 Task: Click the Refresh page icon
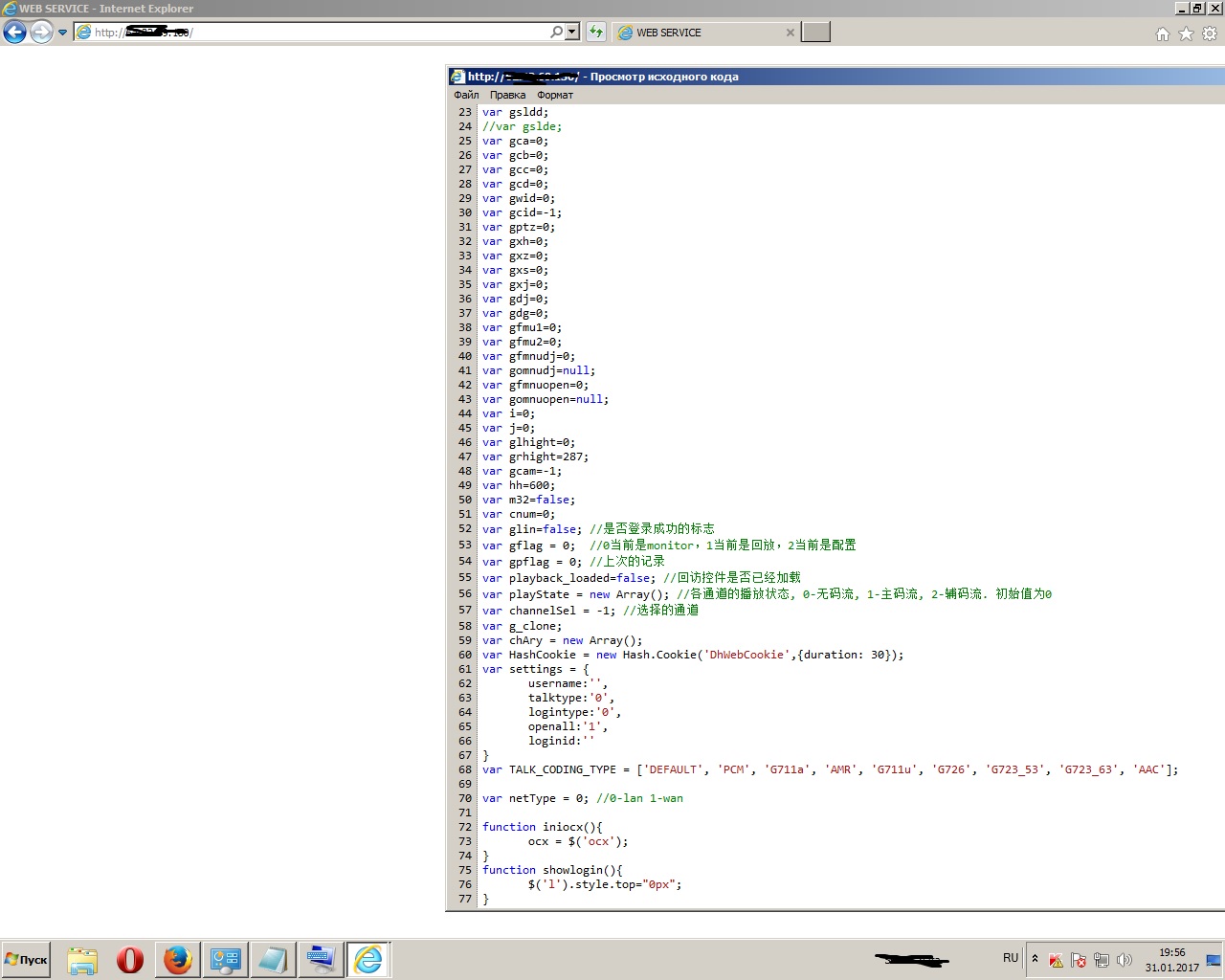(596, 33)
